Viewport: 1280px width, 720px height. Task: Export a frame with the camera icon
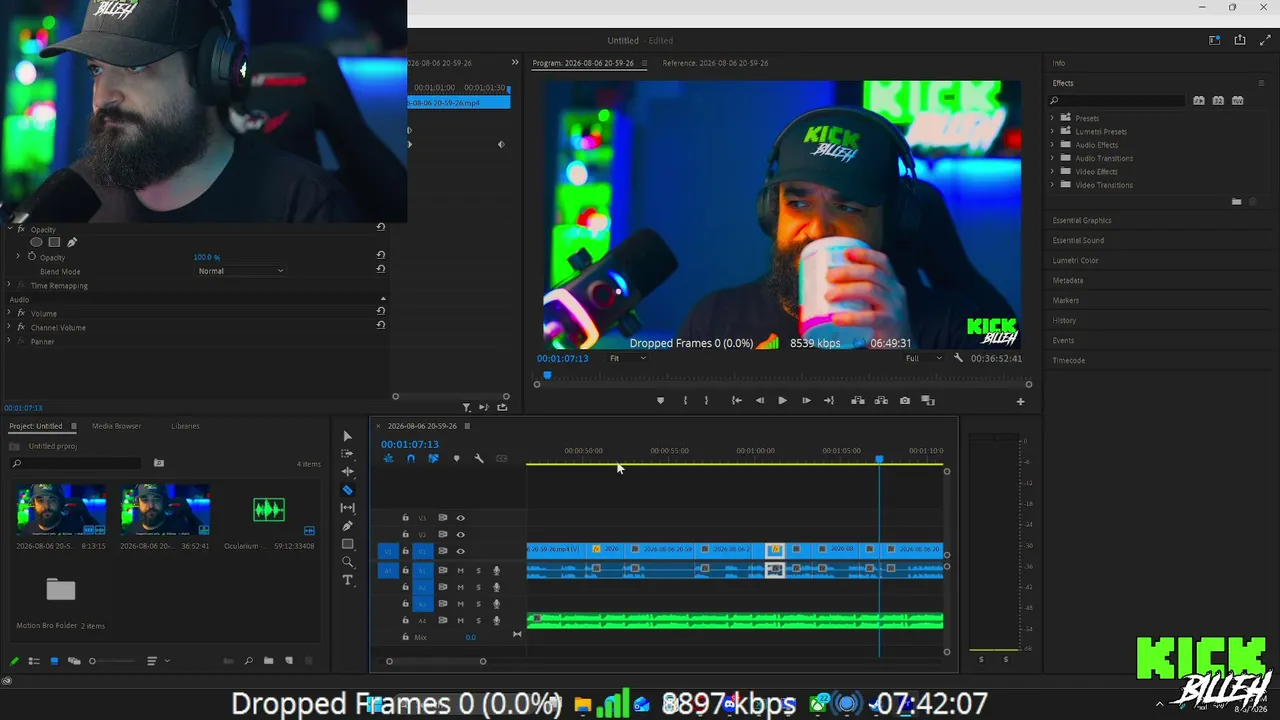coord(905,401)
